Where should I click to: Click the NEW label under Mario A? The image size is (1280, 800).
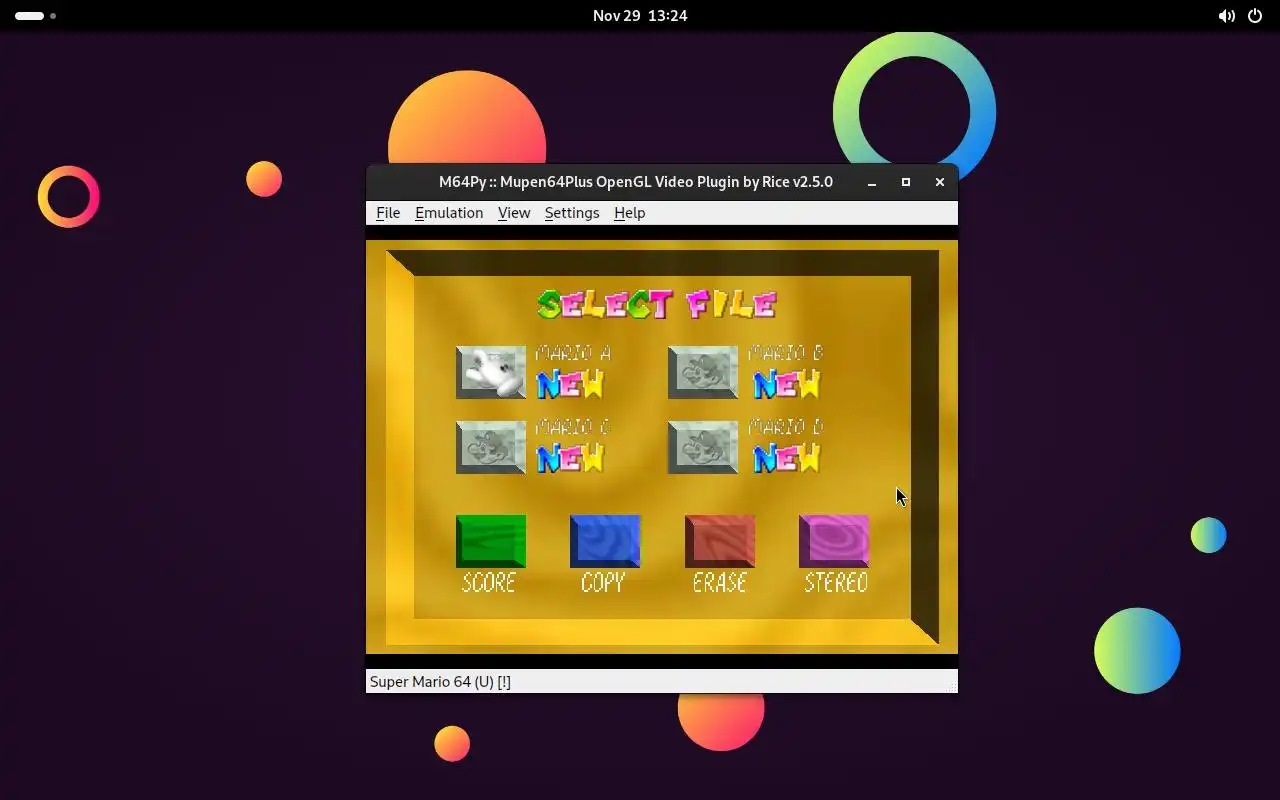point(571,384)
